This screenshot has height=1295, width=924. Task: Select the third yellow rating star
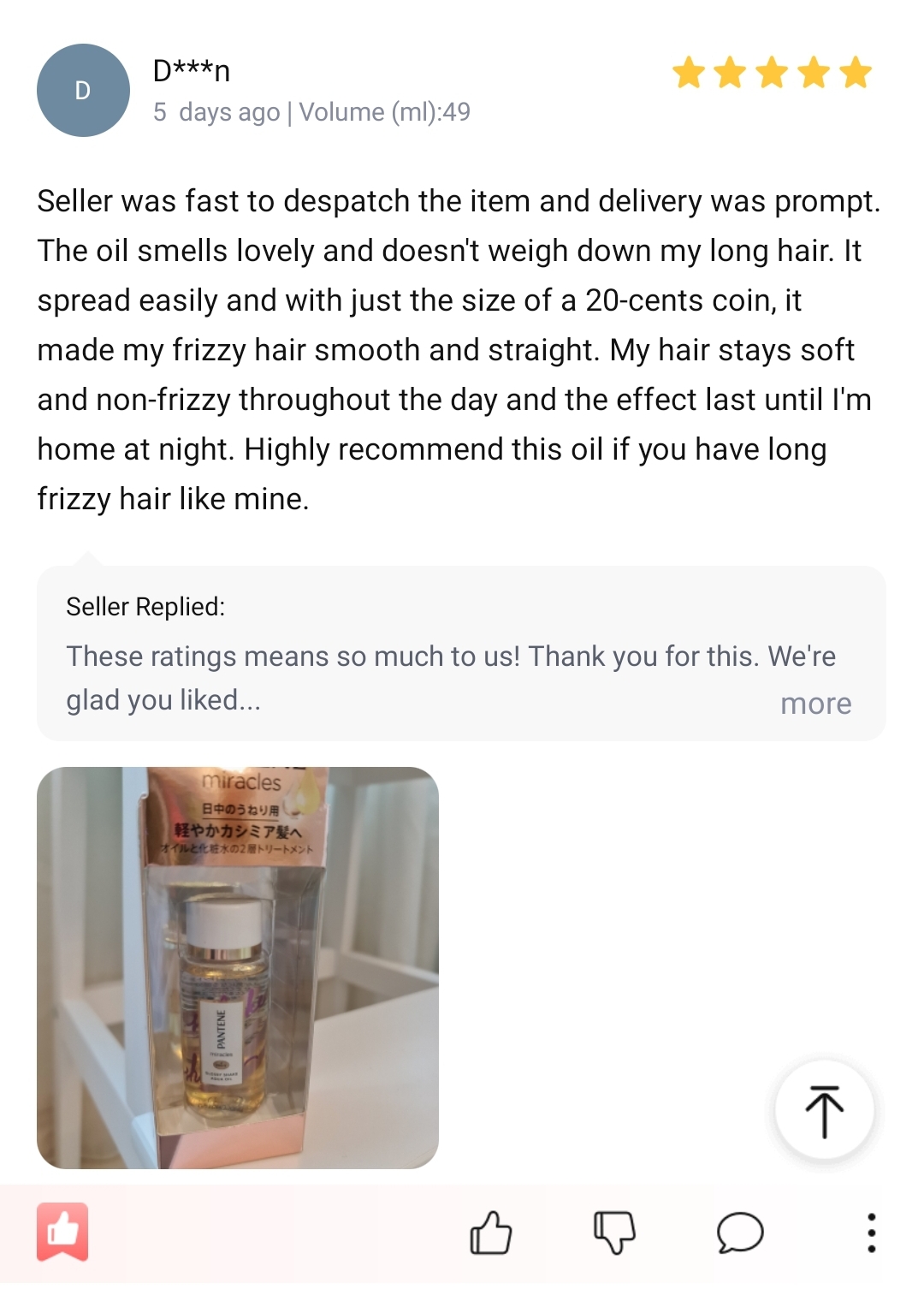click(772, 73)
